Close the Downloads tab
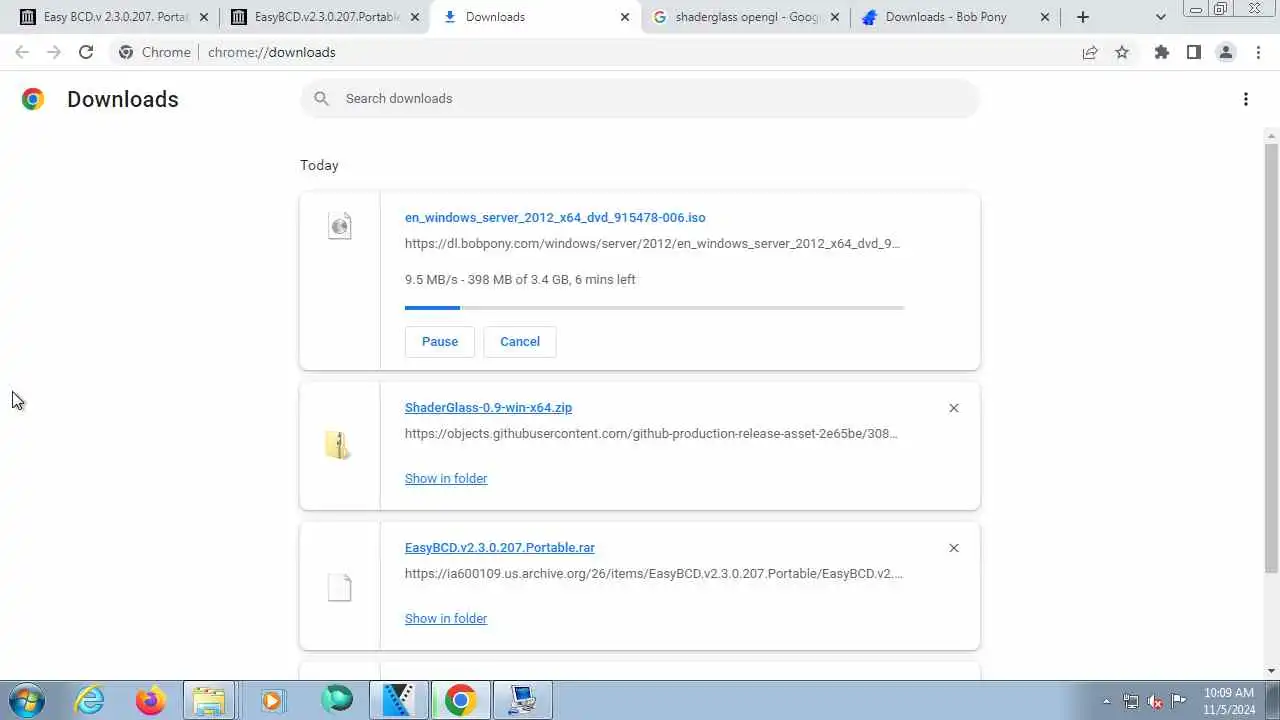Image resolution: width=1280 pixels, height=720 pixels. pyautogui.click(x=625, y=17)
